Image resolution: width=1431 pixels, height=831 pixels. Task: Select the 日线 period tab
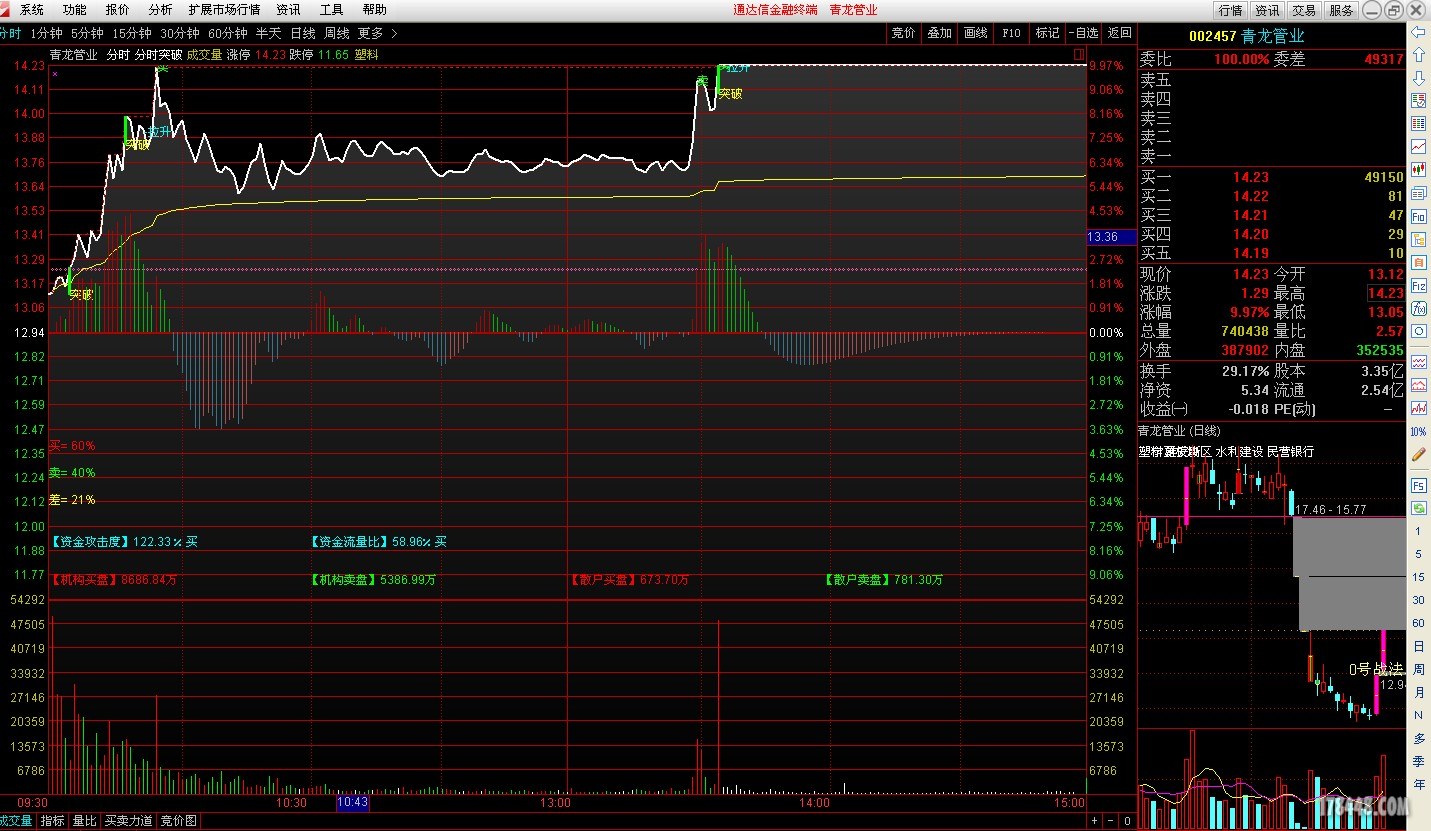point(302,33)
